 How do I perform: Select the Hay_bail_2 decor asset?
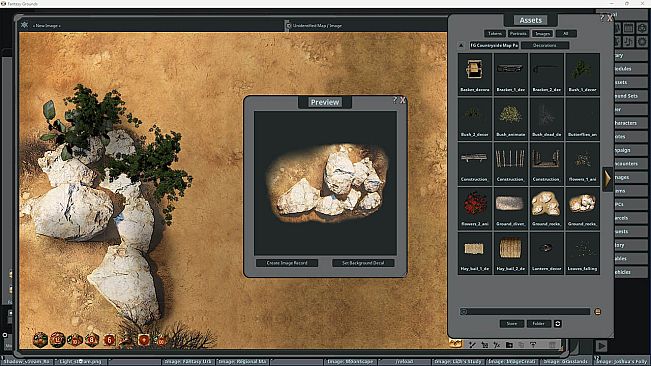(510, 253)
